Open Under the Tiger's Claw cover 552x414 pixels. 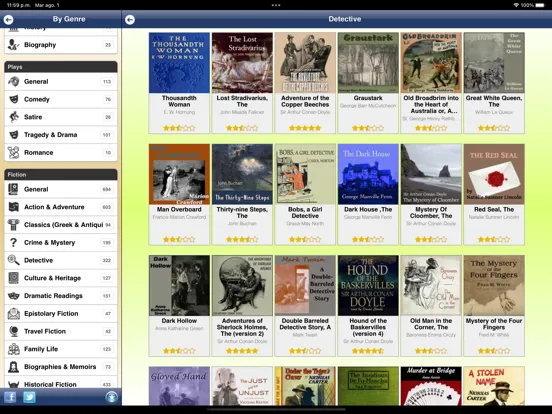305,386
